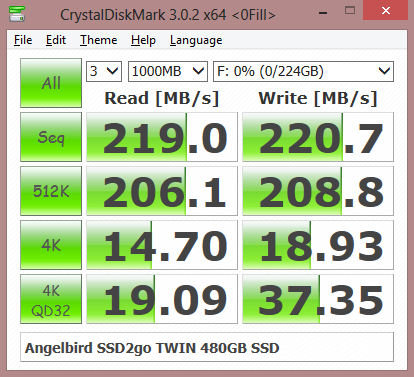
Task: Start the 4K benchmark test
Action: point(51,245)
